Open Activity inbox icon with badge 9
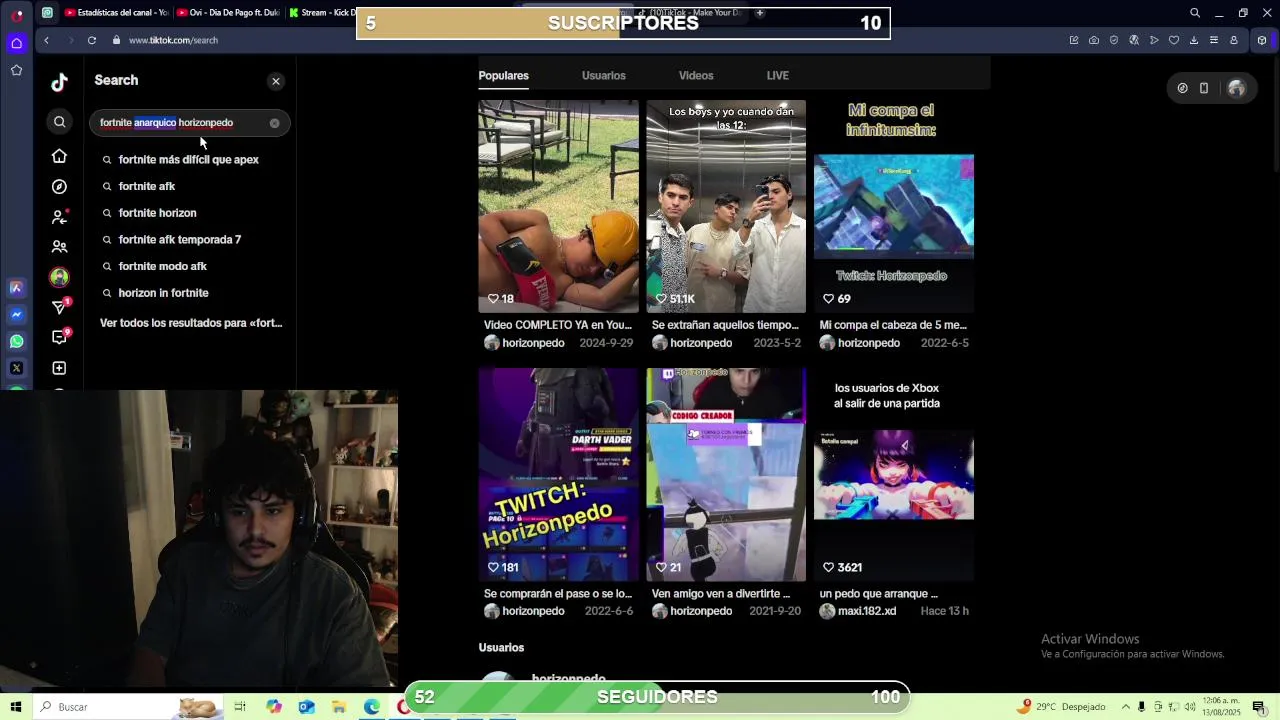 click(59, 337)
